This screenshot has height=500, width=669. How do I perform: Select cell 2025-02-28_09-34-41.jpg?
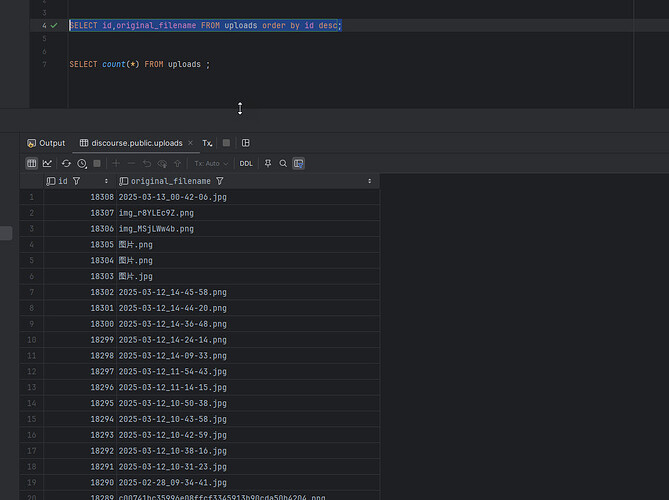point(248,483)
